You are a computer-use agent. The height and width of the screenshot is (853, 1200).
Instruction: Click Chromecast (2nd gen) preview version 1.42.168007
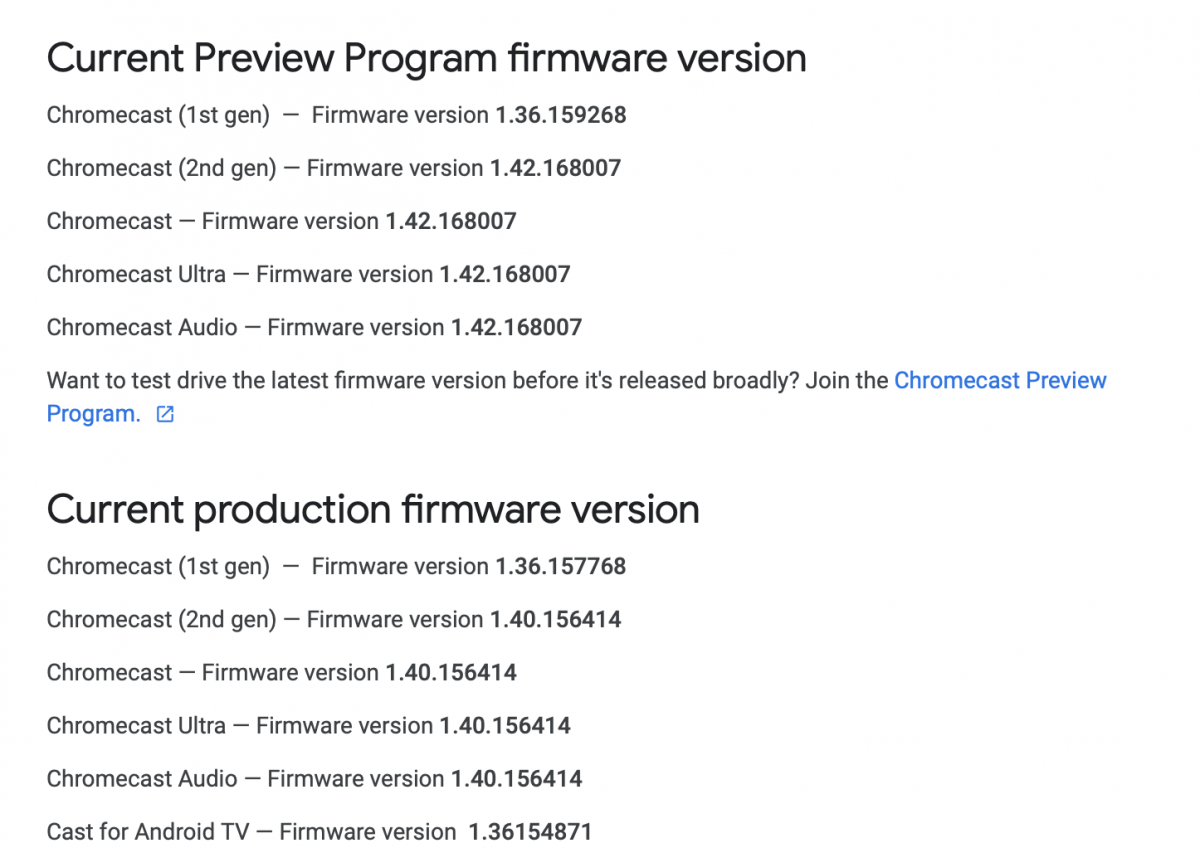pos(555,168)
